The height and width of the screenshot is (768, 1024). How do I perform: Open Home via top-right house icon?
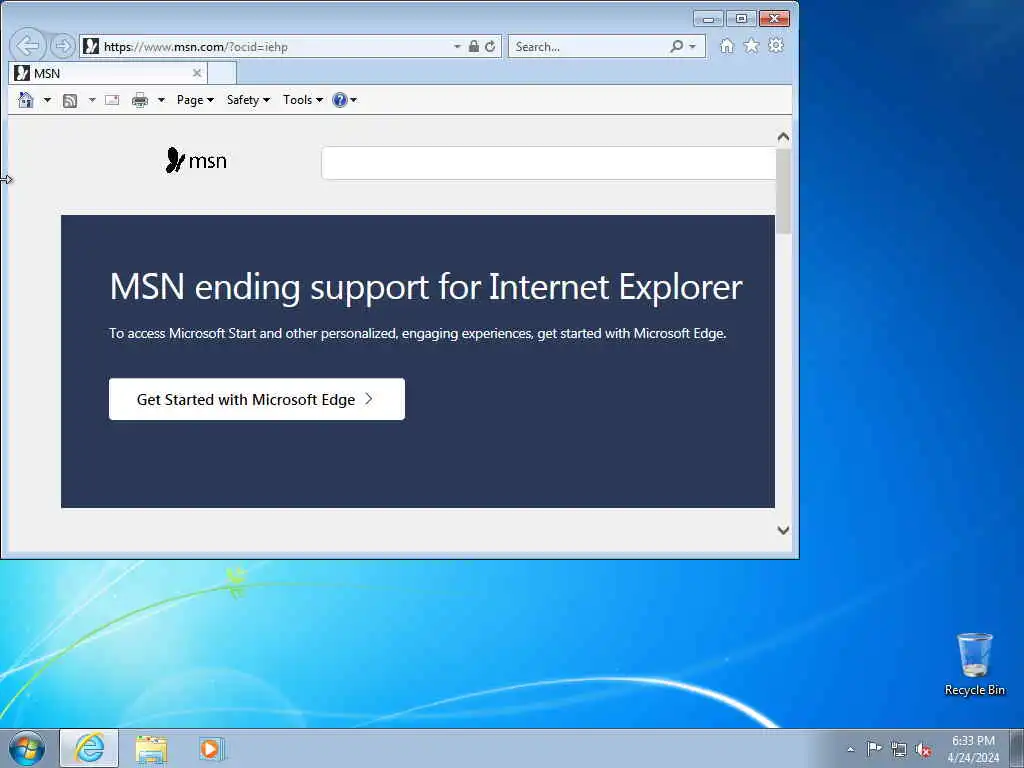point(727,46)
